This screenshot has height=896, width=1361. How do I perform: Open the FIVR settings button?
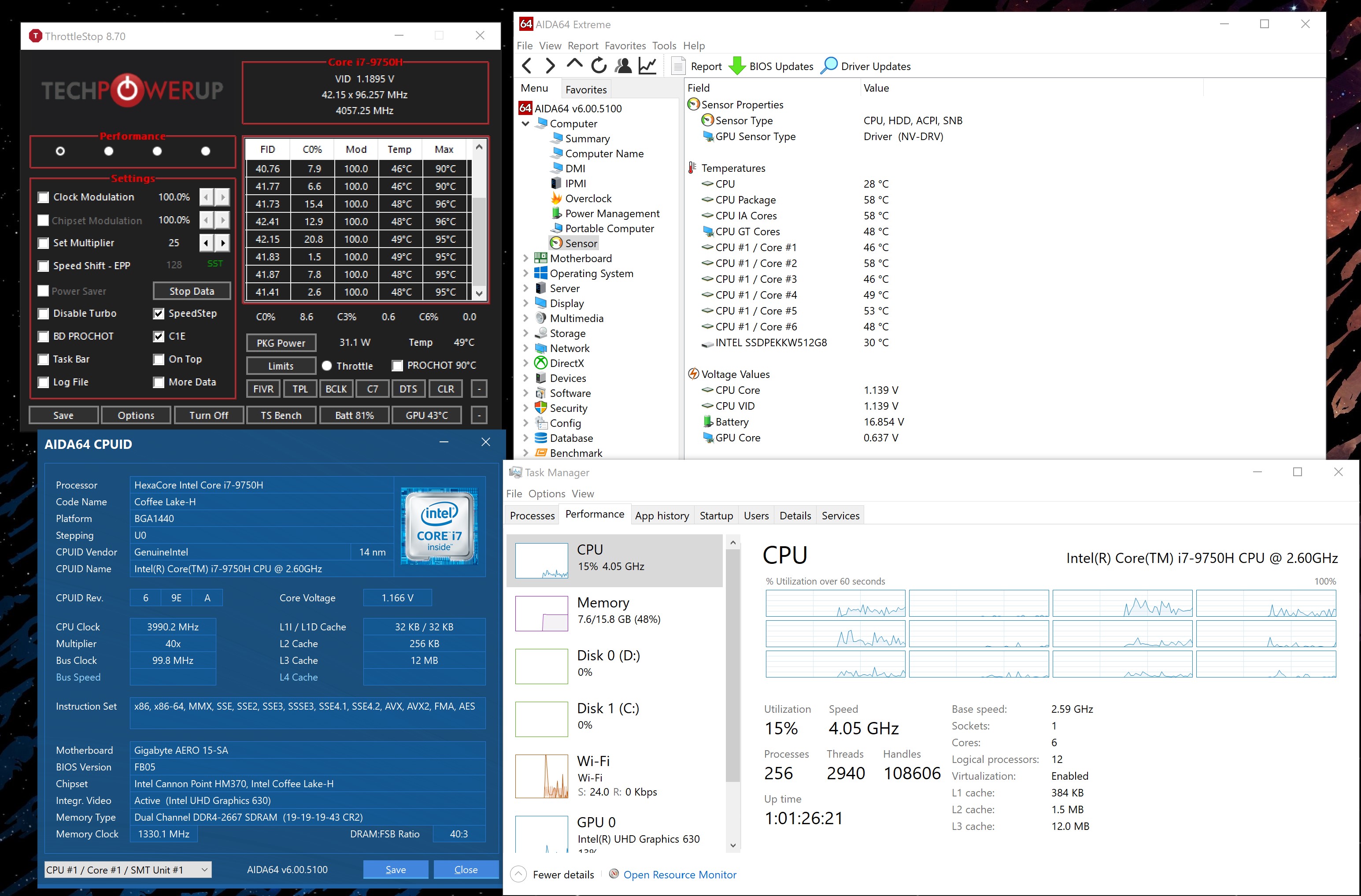pos(263,389)
